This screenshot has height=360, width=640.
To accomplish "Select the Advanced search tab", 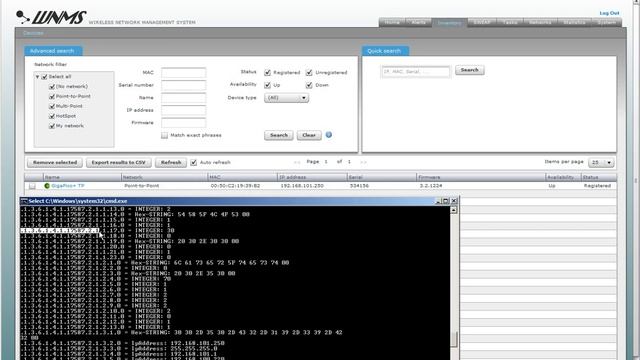I will tap(52, 51).
